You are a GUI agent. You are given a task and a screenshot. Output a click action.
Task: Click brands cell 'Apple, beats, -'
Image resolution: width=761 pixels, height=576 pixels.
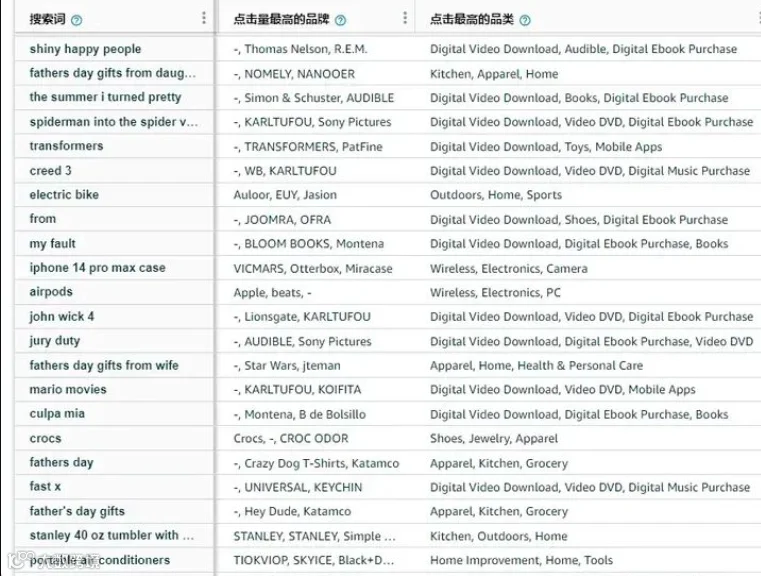pos(272,293)
